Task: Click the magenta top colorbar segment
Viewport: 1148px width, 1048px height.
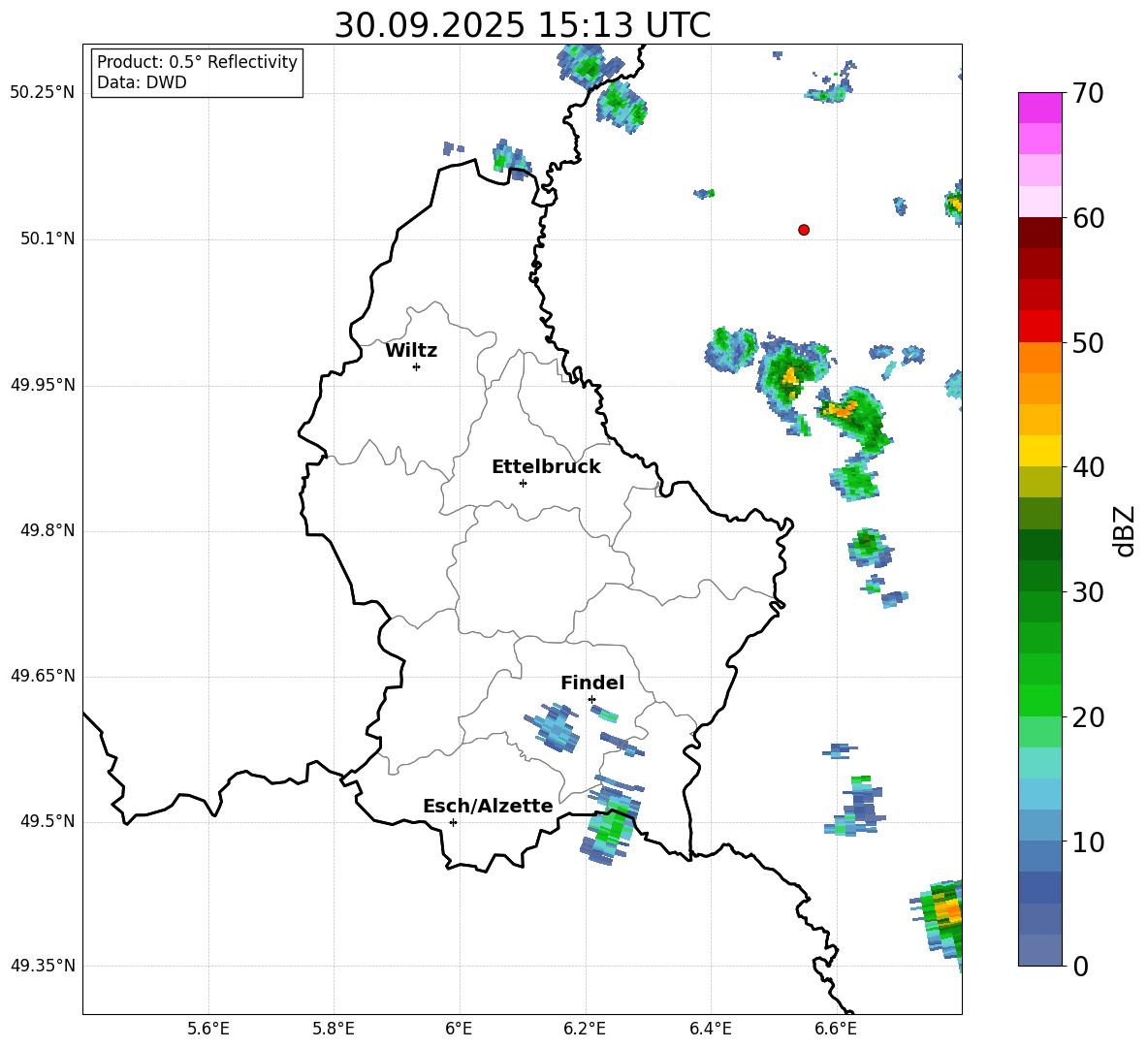Action: (x=1040, y=108)
